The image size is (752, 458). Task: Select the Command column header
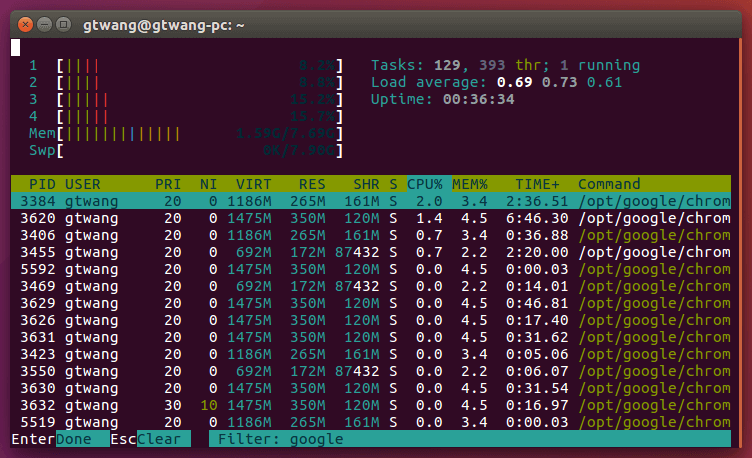[x=608, y=184]
